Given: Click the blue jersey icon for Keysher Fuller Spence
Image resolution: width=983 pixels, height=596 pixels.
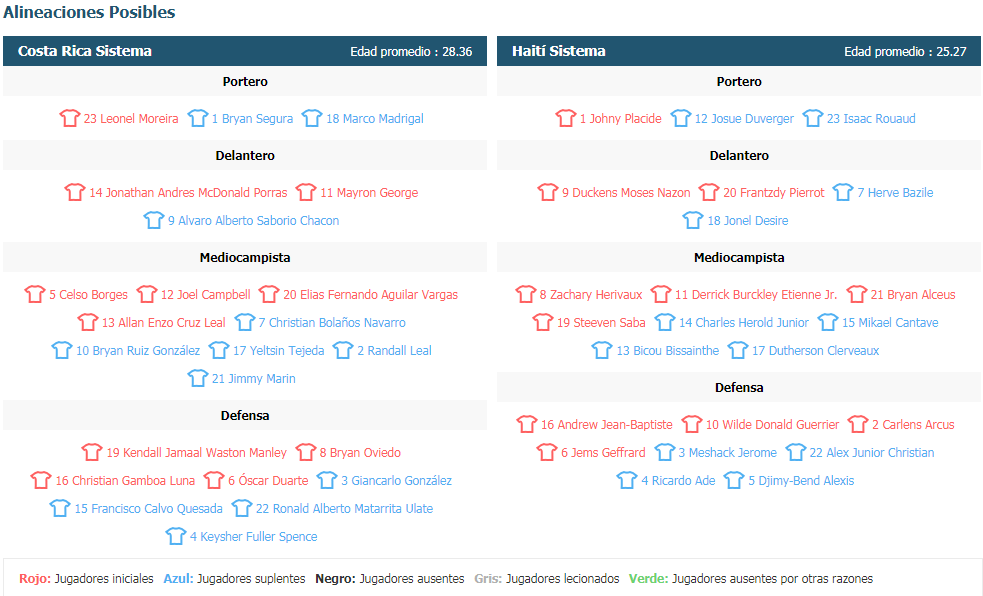Looking at the screenshot, I should click(176, 536).
